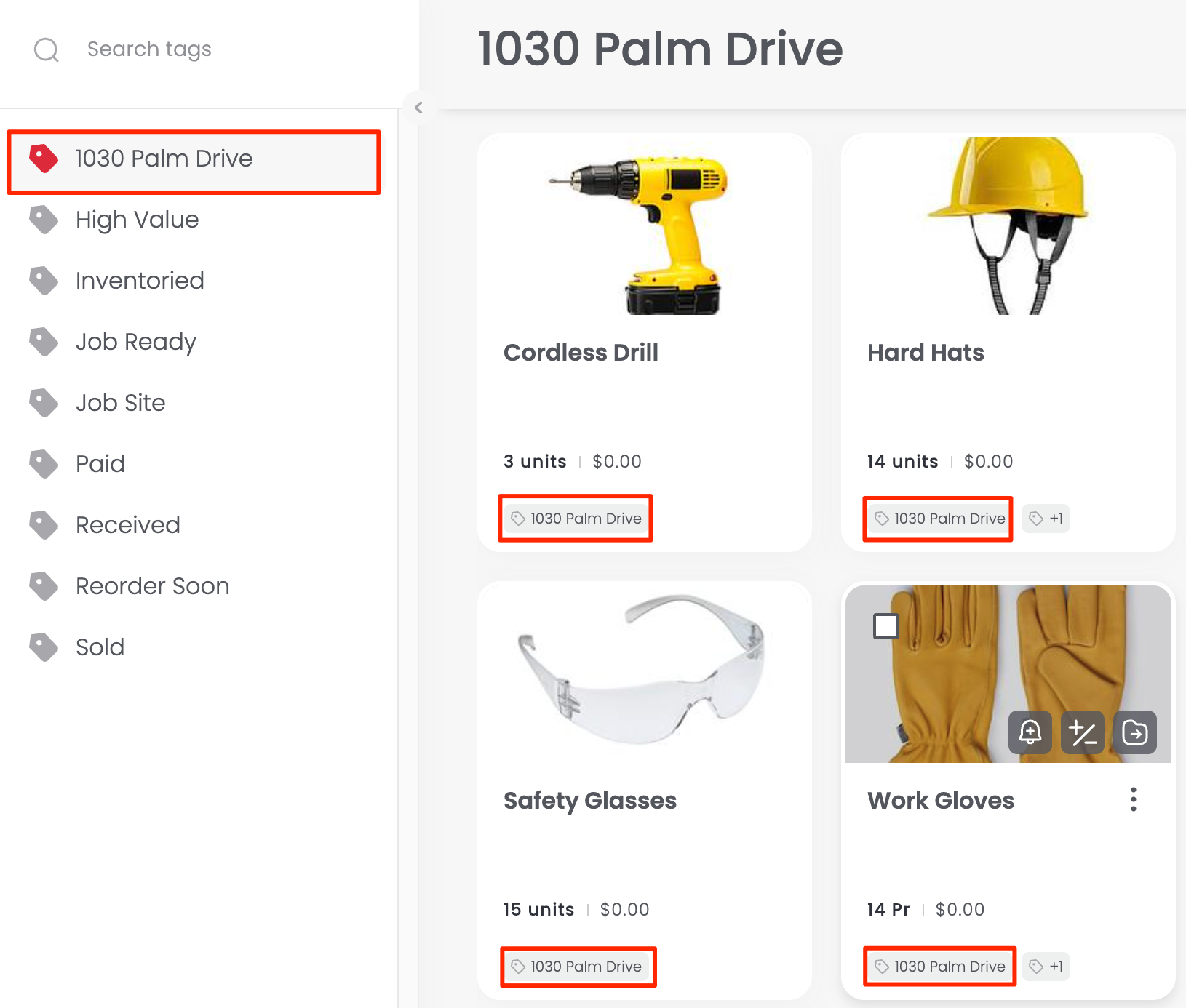The image size is (1186, 1008).
Task: Click the Sold tag icon
Action: pos(44,647)
